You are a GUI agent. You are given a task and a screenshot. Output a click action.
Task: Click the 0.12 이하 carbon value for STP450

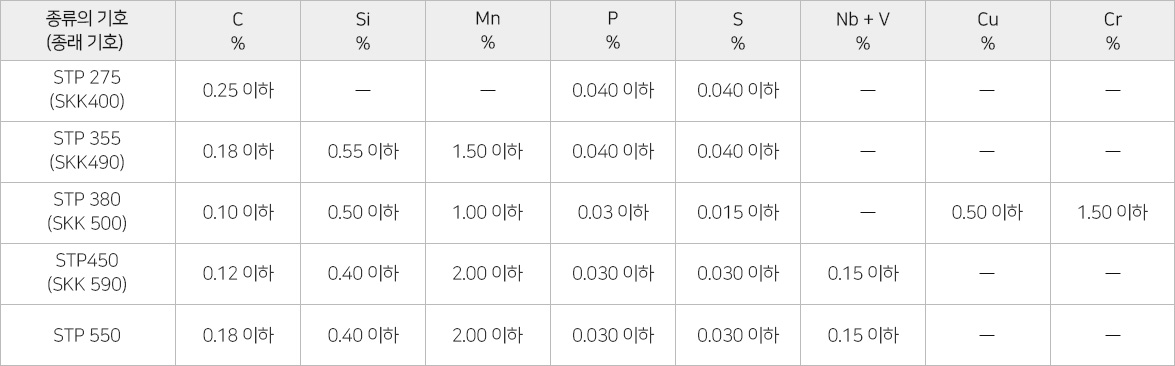(x=238, y=274)
